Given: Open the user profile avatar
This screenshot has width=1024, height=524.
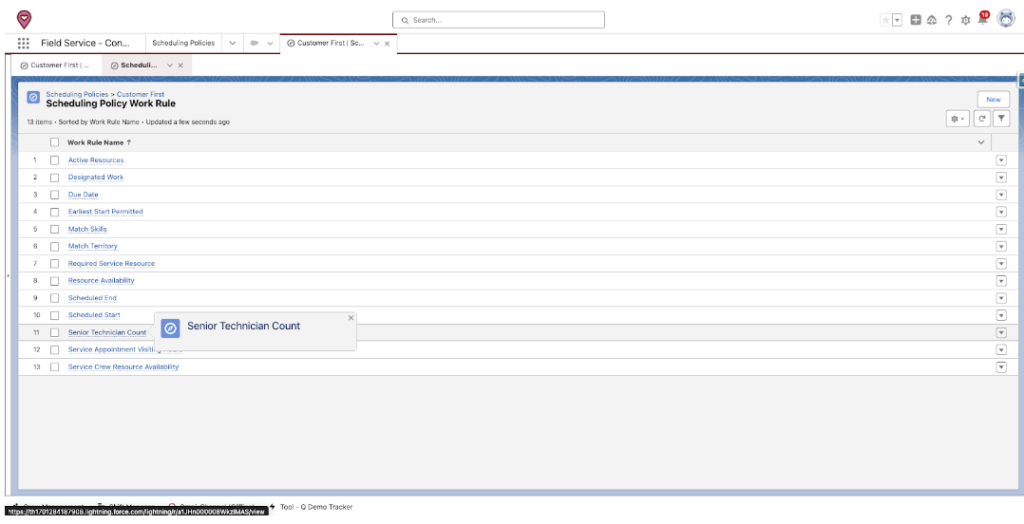Looking at the screenshot, I should (x=1006, y=20).
